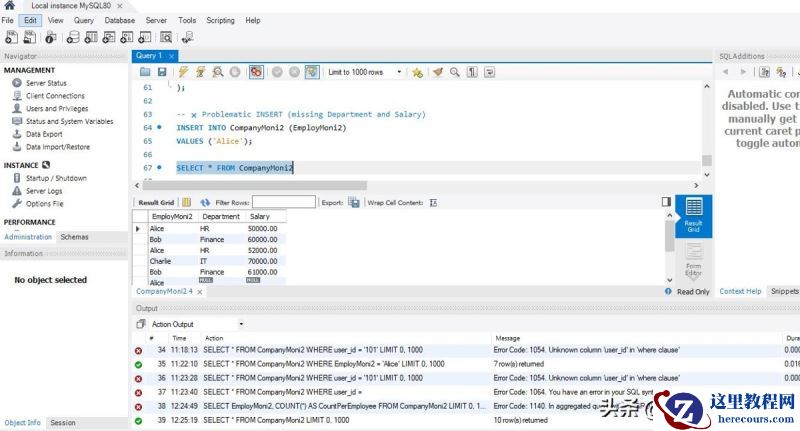The width and height of the screenshot is (800, 431).
Task: Toggle stop-on-error execution button
Action: (x=256, y=72)
